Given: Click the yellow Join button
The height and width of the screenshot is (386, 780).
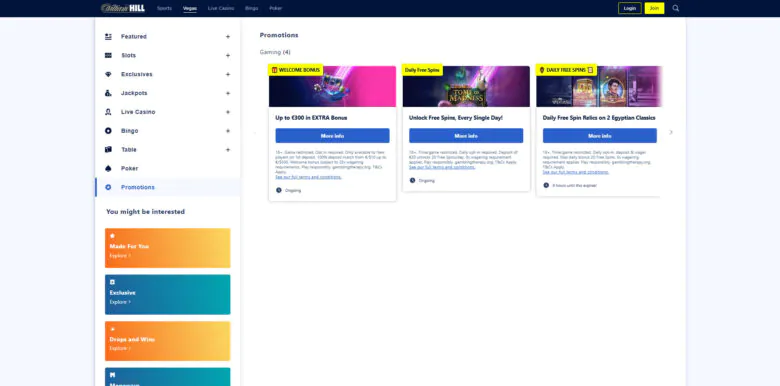Looking at the screenshot, I should pos(654,8).
